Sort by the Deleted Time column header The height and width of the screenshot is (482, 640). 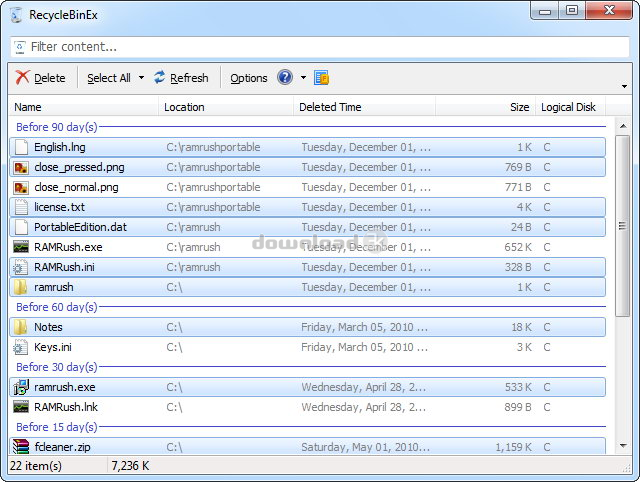(364, 107)
